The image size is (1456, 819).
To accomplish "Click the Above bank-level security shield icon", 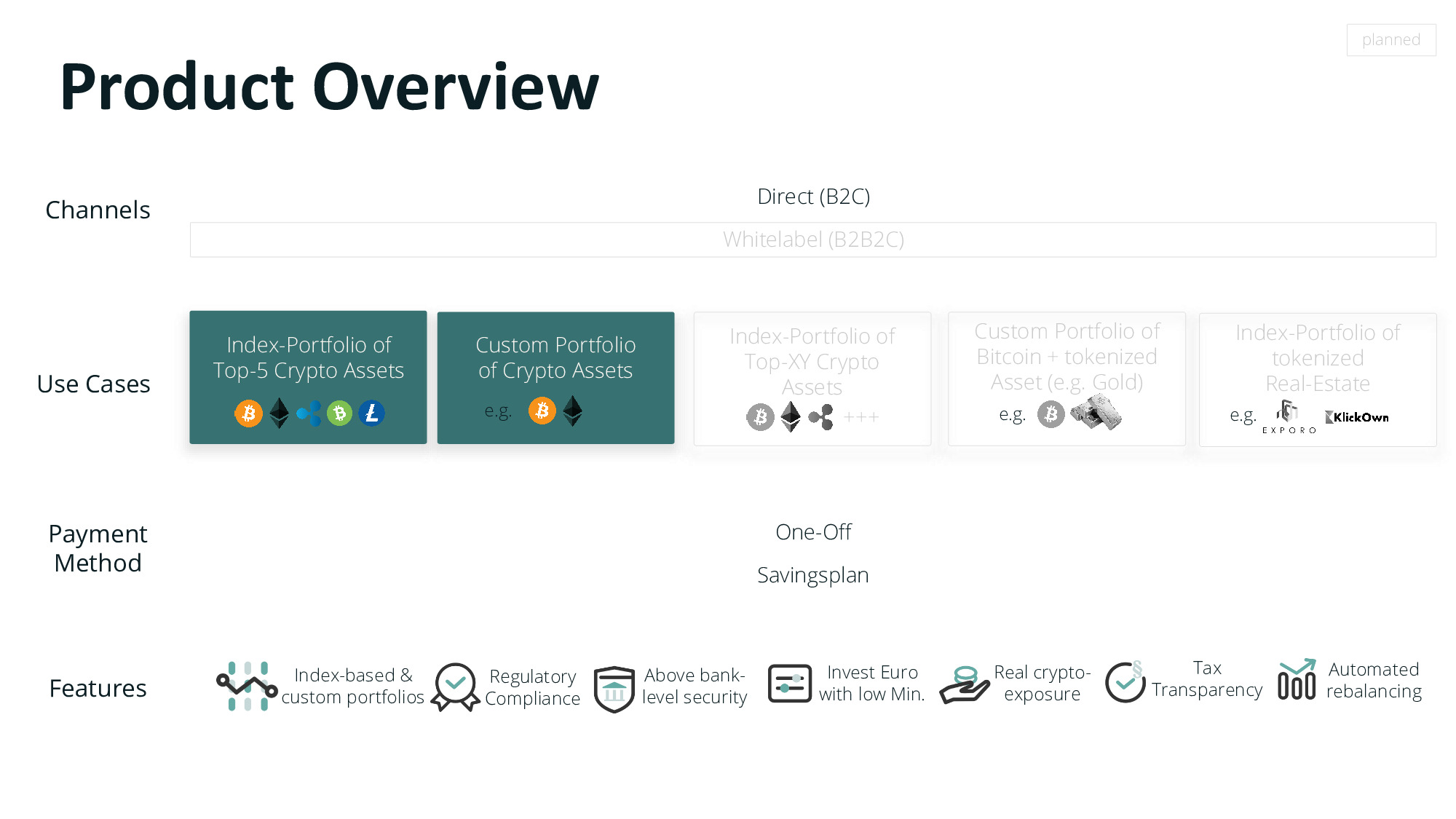I will pos(614,683).
